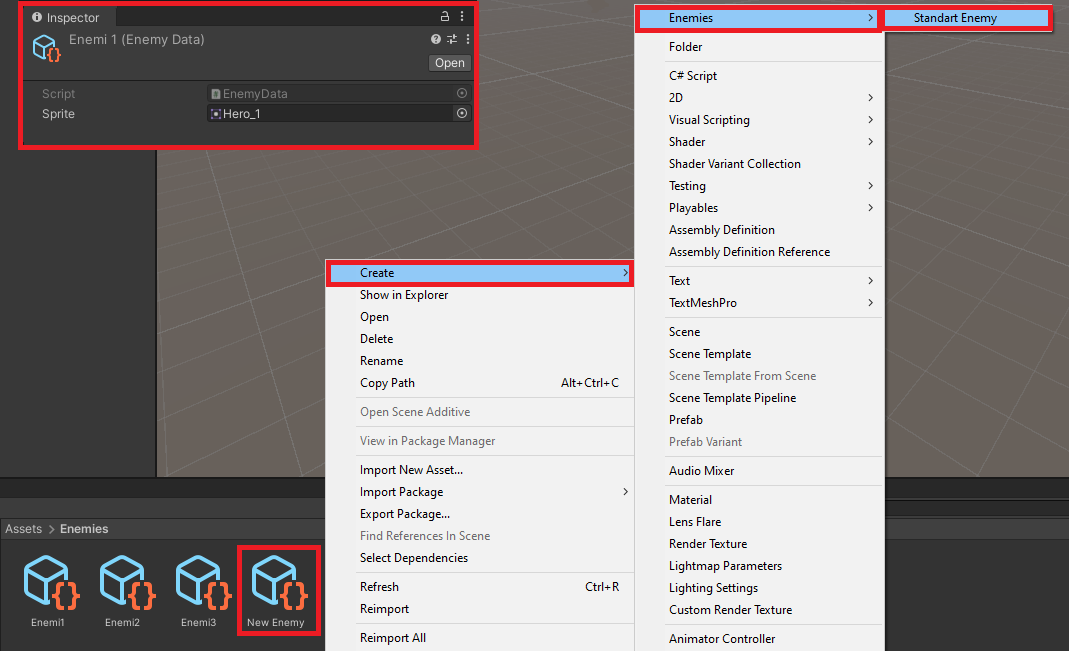Image resolution: width=1069 pixels, height=651 pixels.
Task: Choose Scene in Create submenu
Action: [759, 332]
